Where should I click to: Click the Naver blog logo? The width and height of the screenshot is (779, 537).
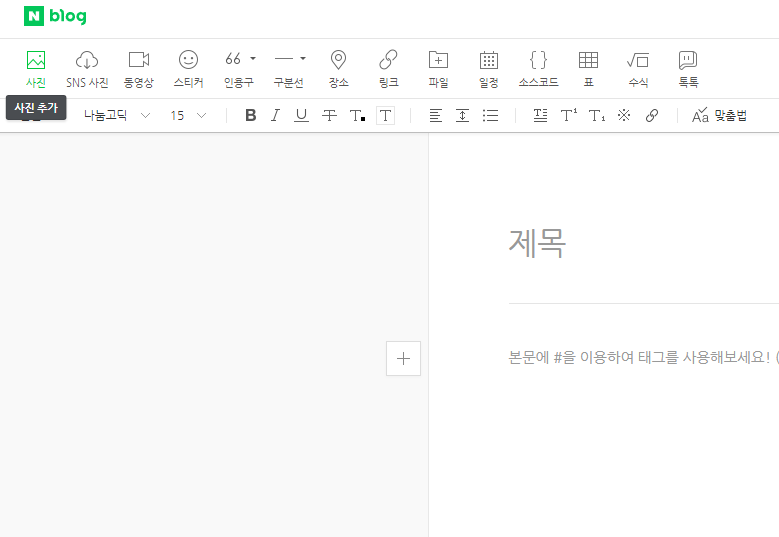pos(55,16)
